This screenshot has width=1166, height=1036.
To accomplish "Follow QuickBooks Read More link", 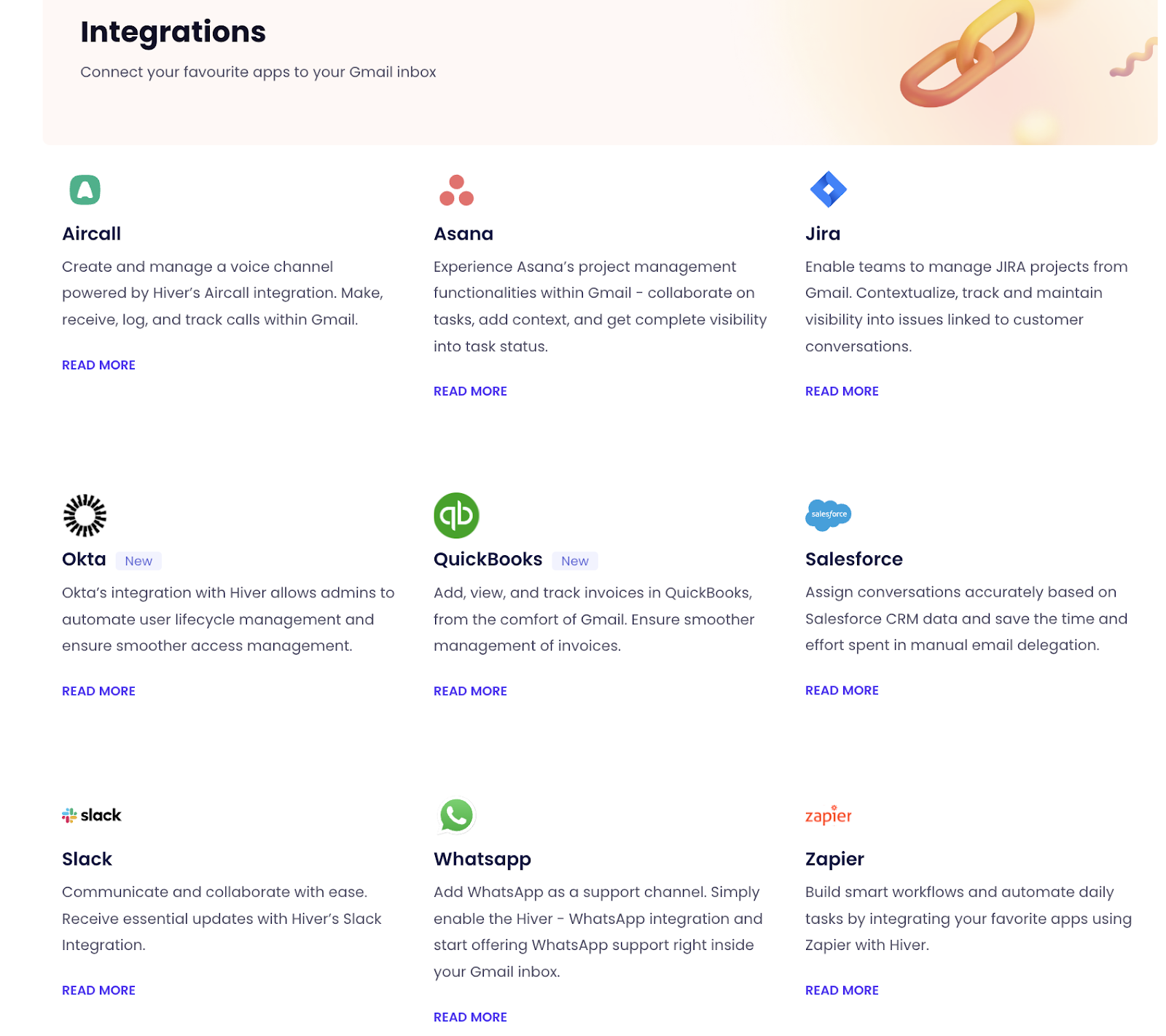I will [x=470, y=691].
